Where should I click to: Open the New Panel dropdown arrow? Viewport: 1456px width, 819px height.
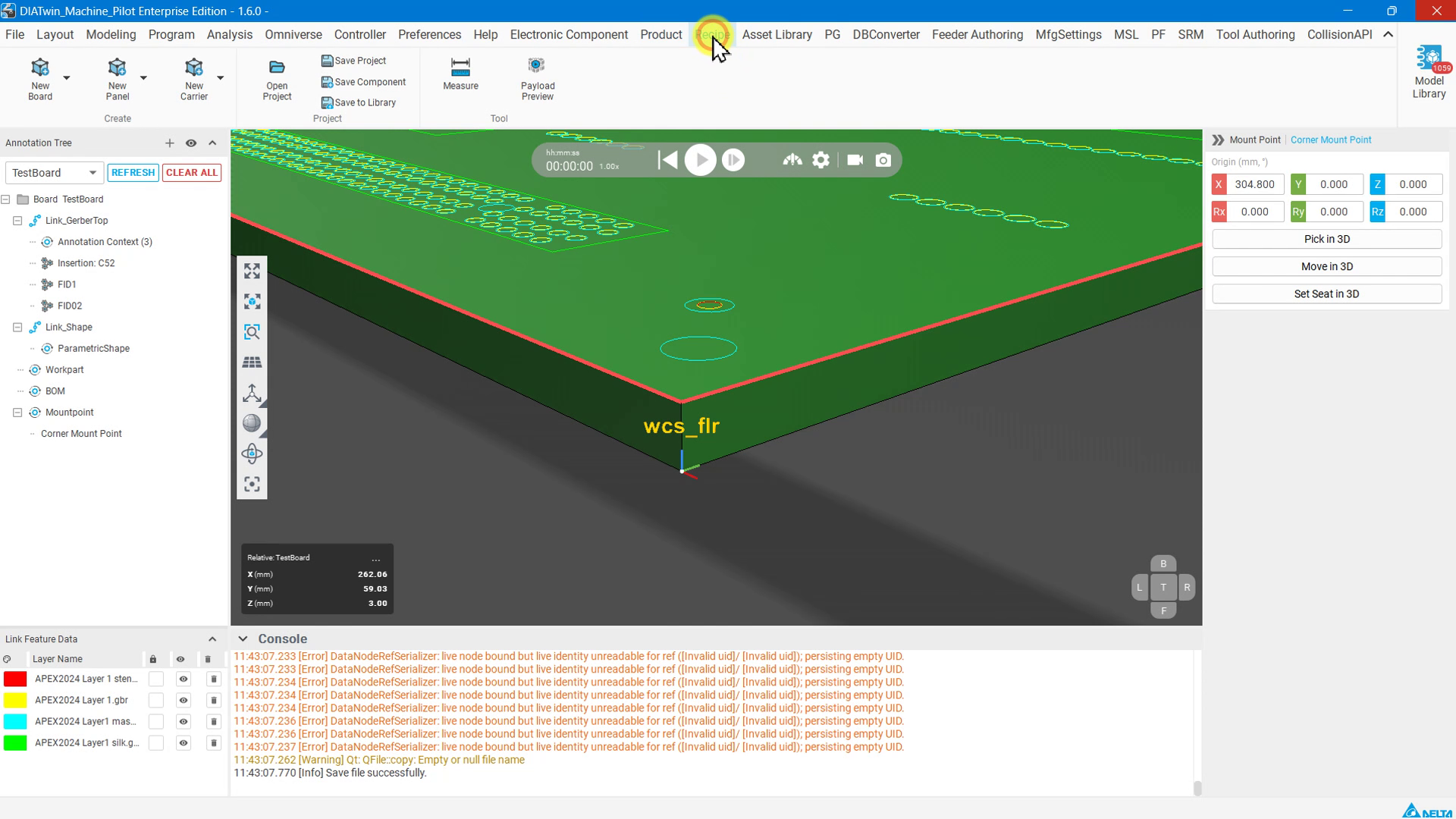coord(143,78)
